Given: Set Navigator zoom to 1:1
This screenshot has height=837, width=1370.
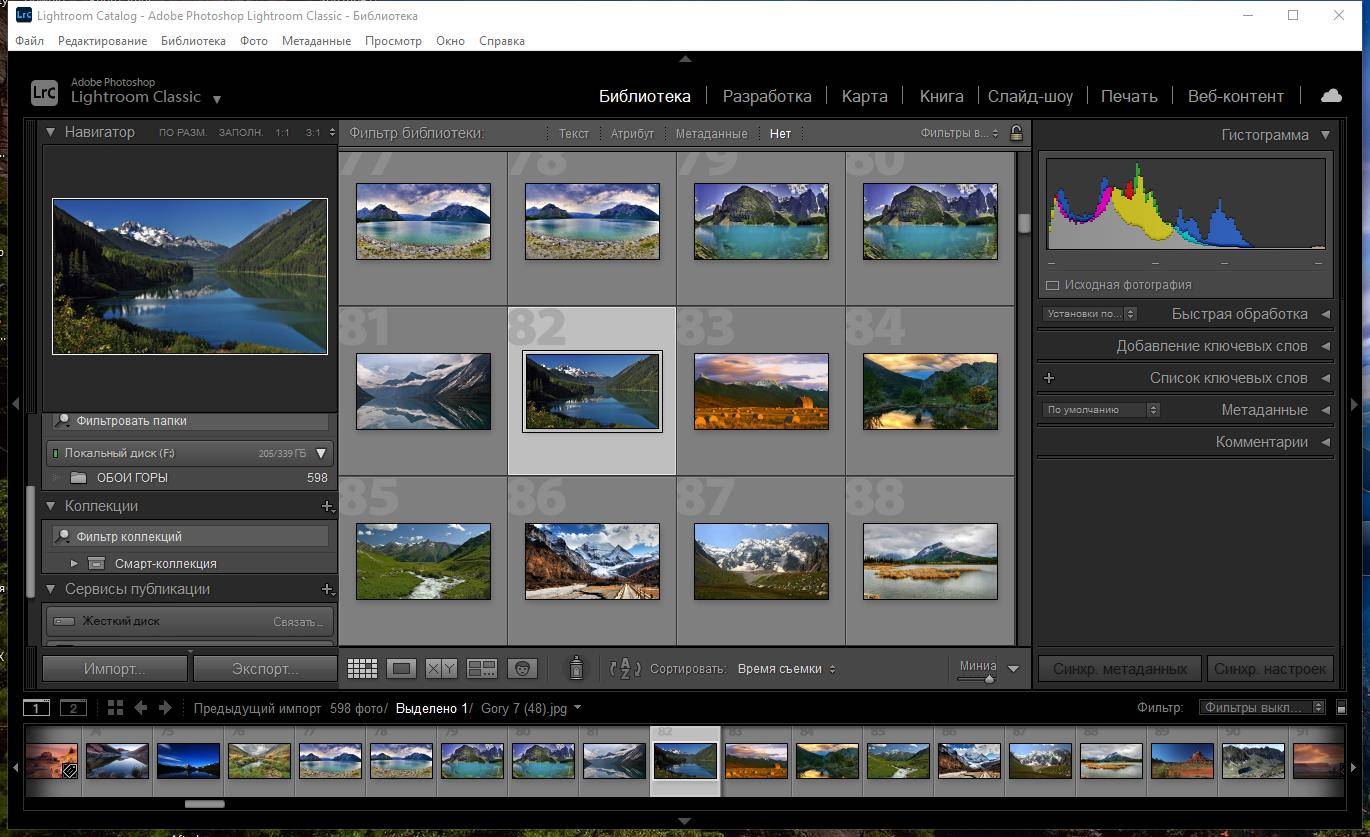Looking at the screenshot, I should 283,132.
